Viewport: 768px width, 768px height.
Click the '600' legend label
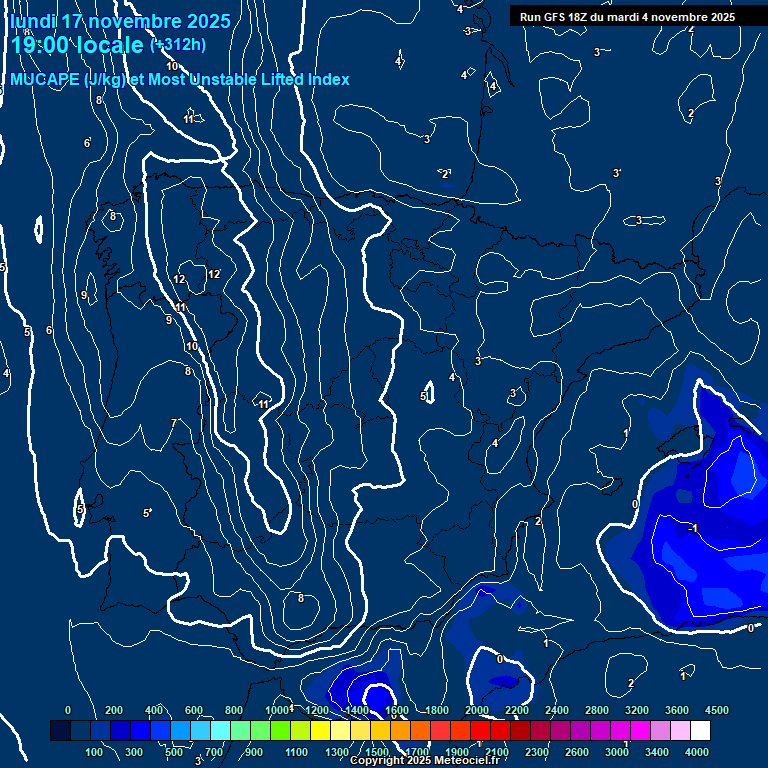(193, 710)
